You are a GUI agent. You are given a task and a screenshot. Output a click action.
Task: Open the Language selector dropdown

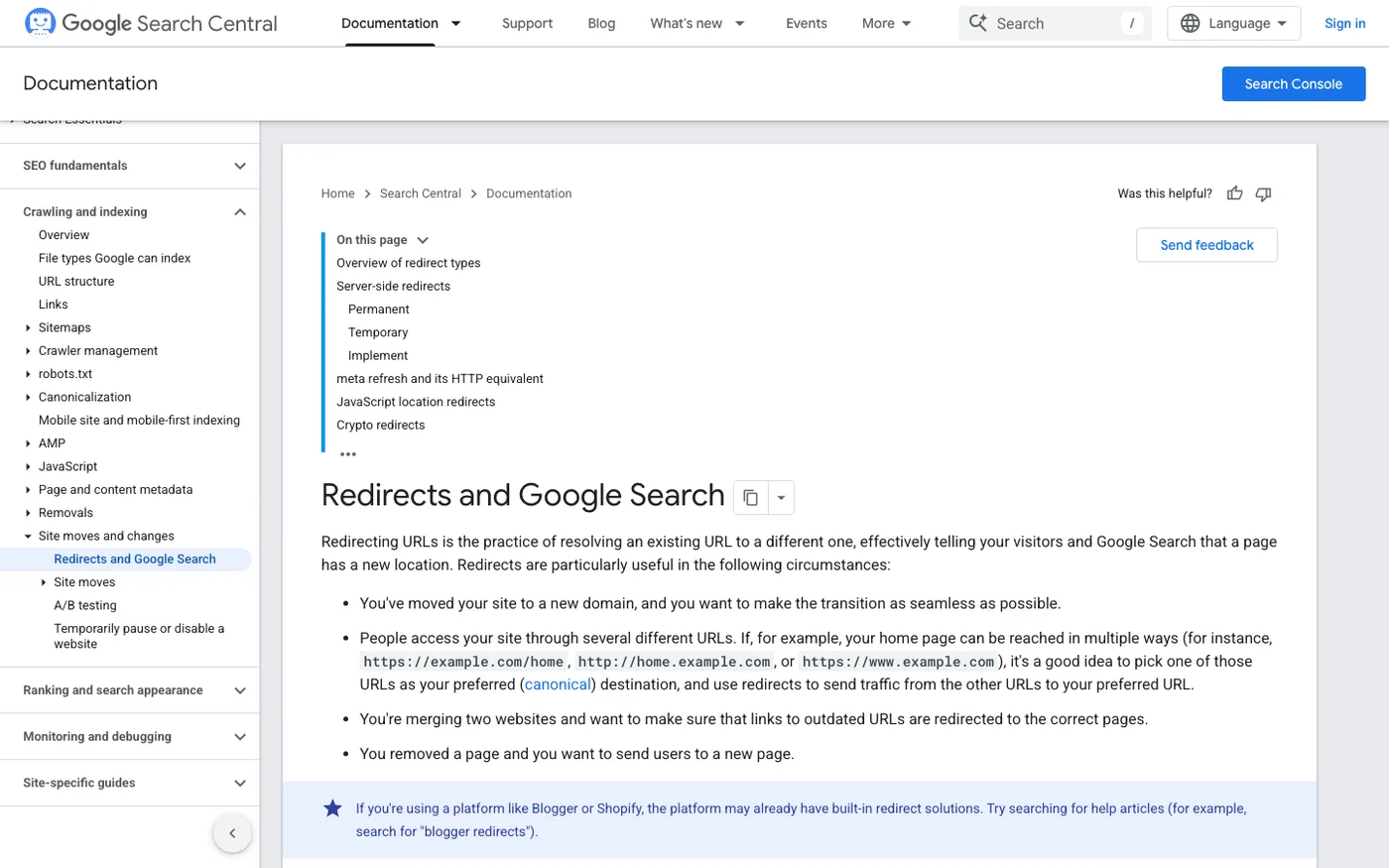click(x=1233, y=23)
